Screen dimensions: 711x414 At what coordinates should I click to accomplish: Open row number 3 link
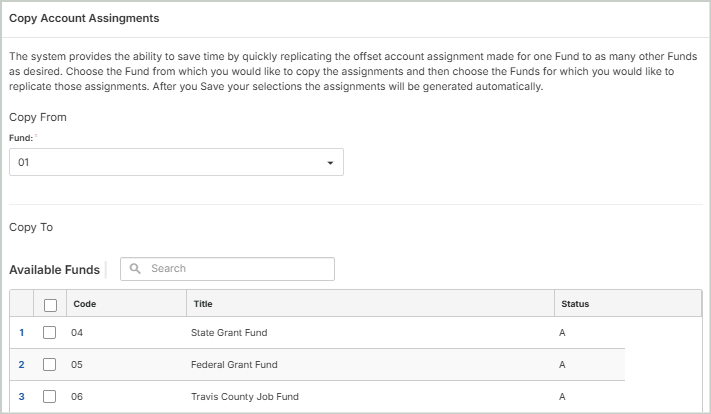[22, 396]
